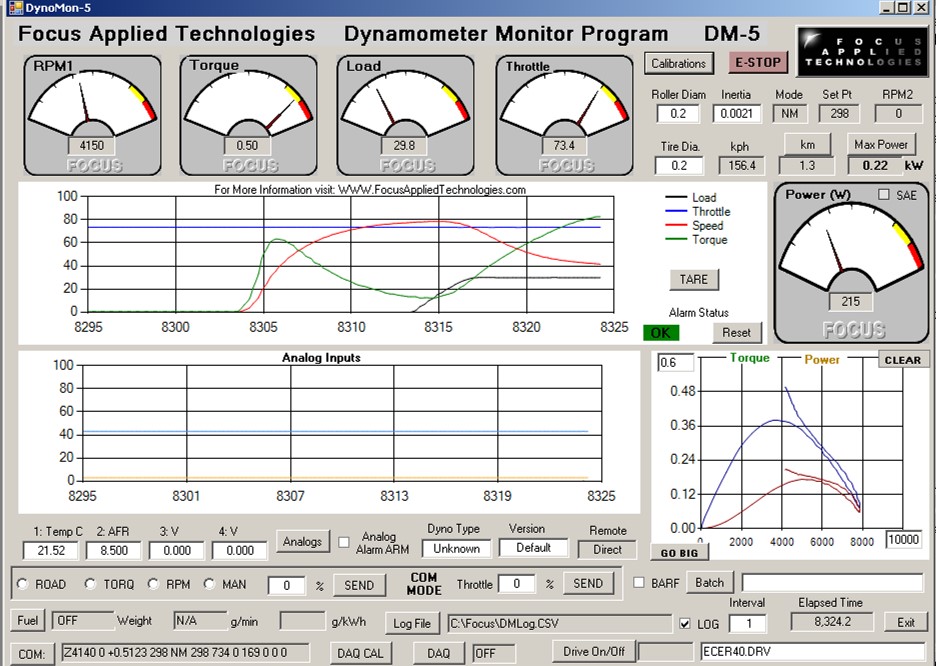The image size is (936, 666).
Task: Exit the dynamometer program
Action: tap(906, 622)
